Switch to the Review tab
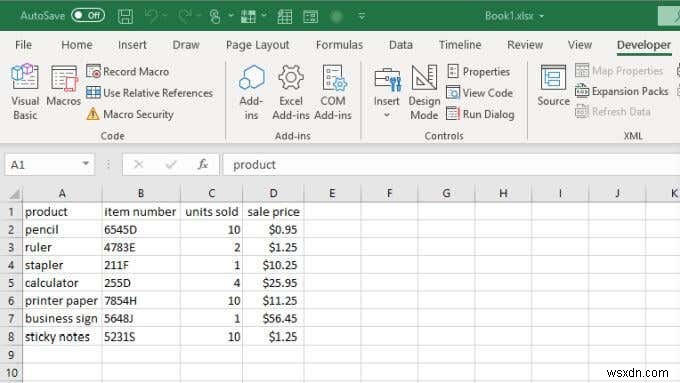 (x=525, y=45)
